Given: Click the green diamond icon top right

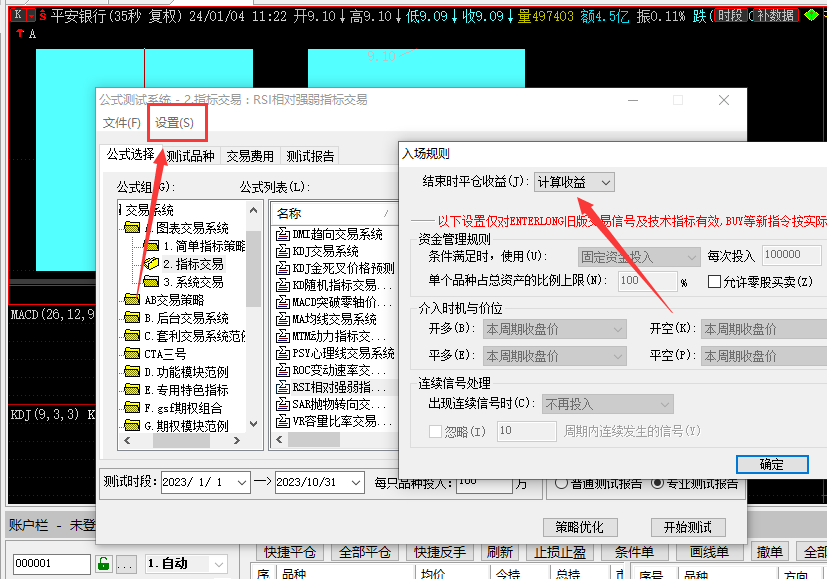Looking at the screenshot, I should pos(811,15).
